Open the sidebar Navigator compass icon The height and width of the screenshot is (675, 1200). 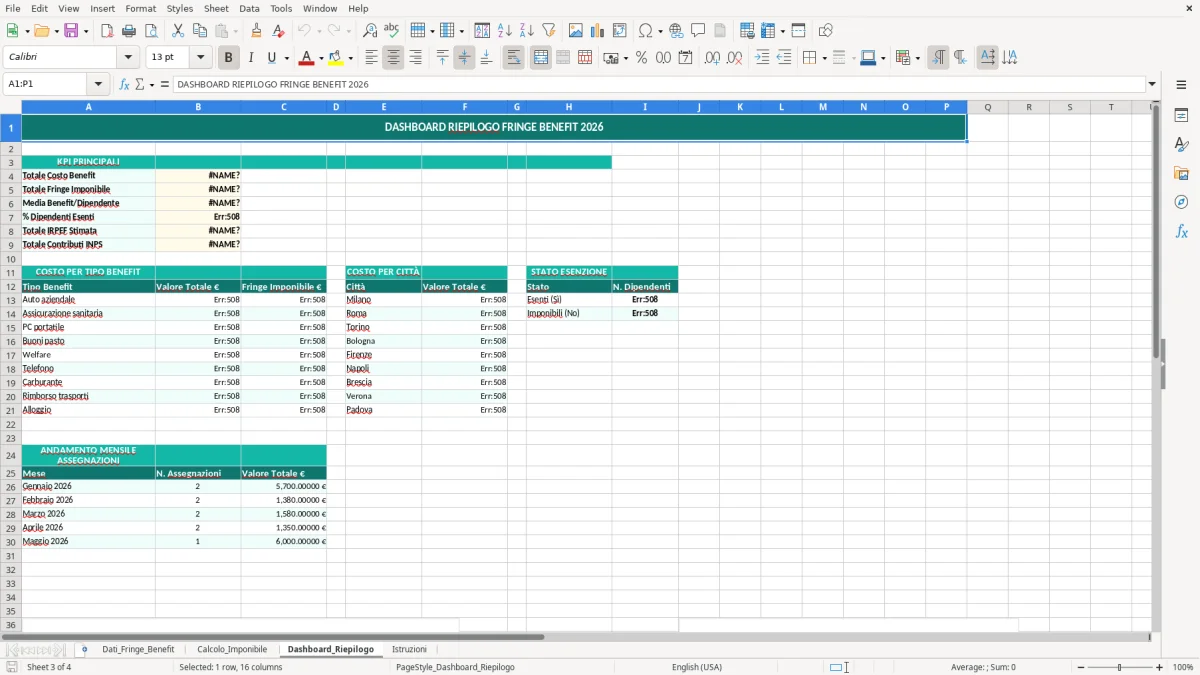pos(1181,202)
